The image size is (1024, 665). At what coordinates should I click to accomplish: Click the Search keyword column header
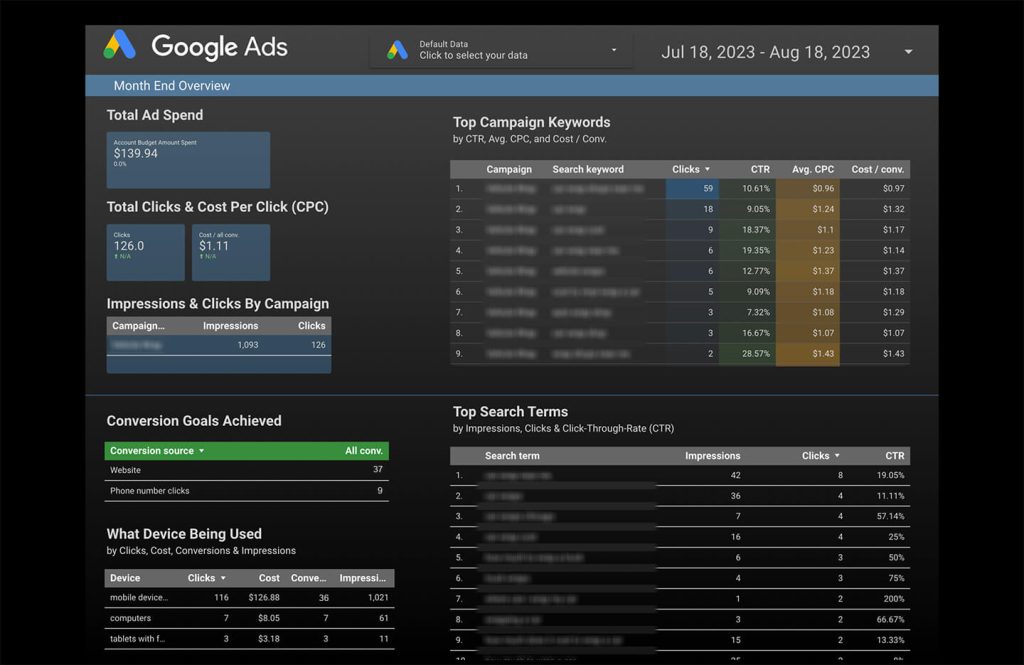pos(588,170)
